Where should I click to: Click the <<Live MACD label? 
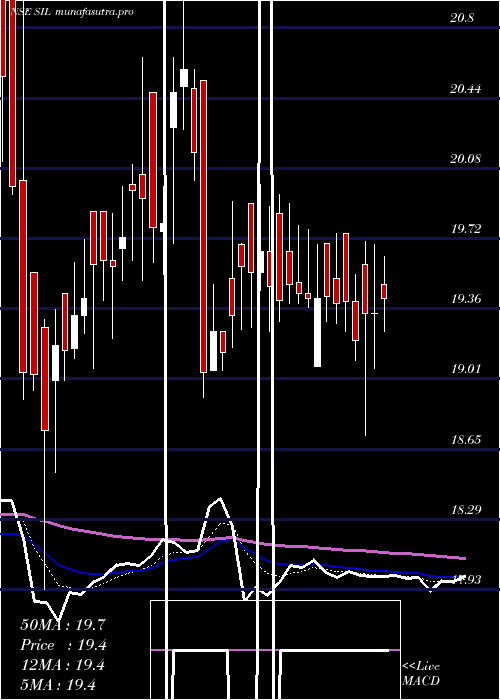click(x=421, y=674)
